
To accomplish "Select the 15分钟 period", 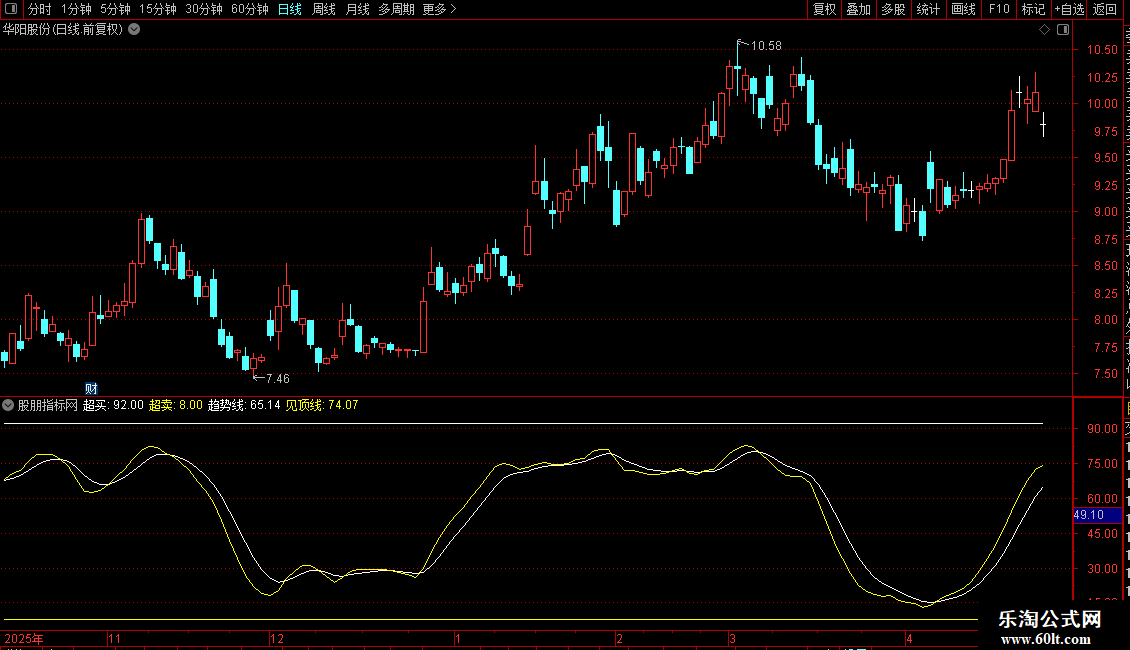I will click(x=158, y=9).
